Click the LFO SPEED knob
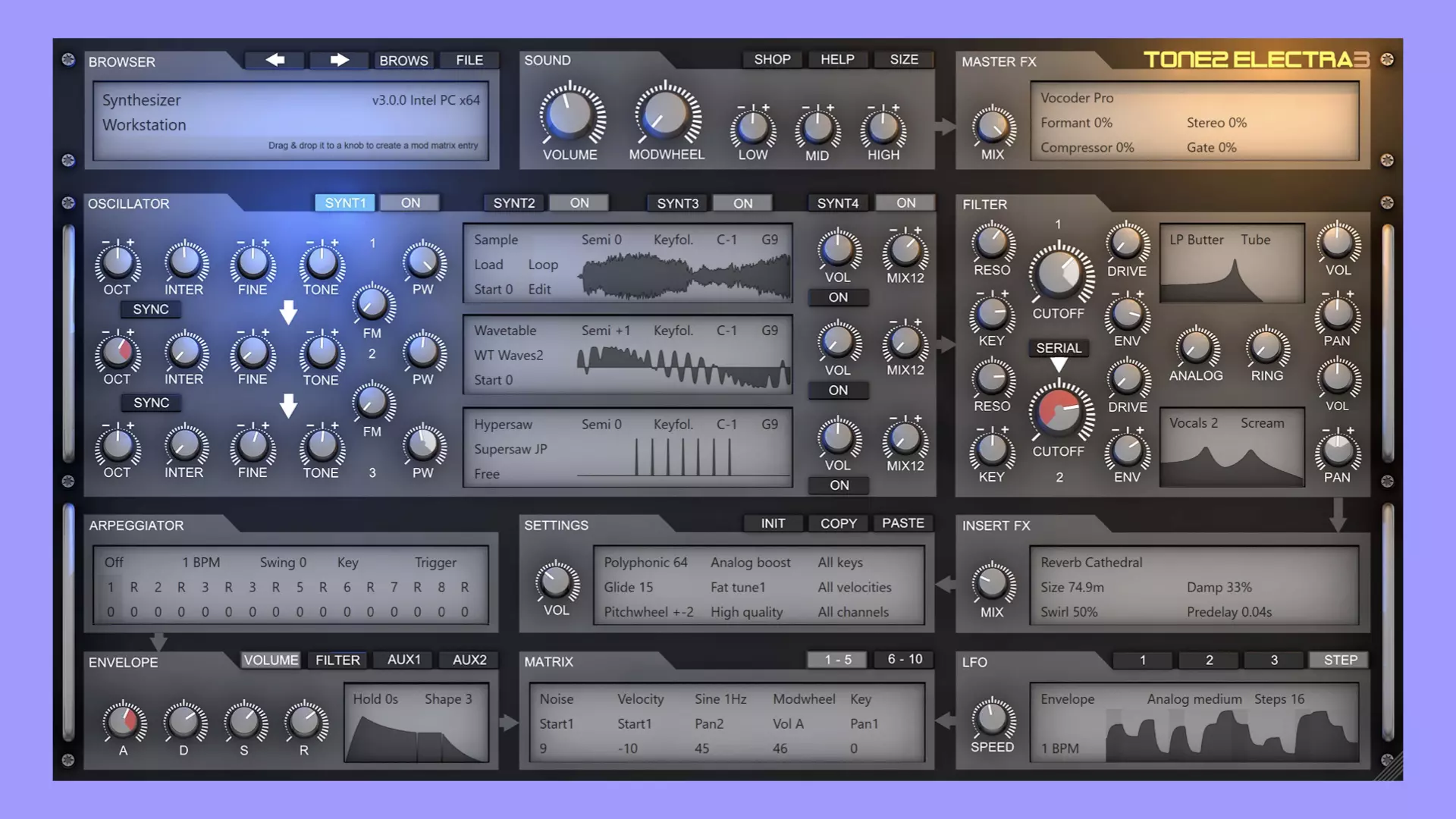 992,718
